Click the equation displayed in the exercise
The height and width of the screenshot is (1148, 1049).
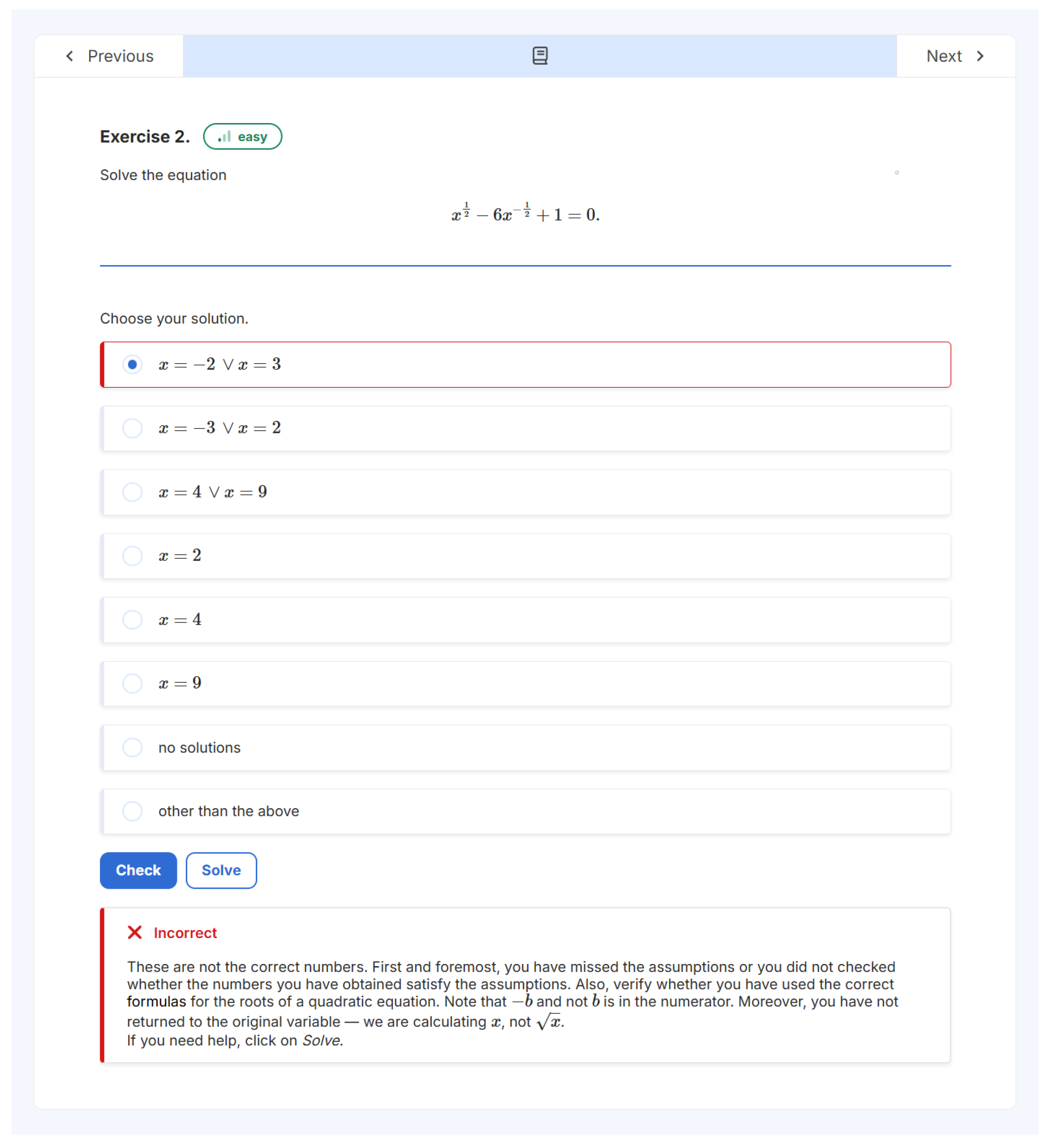pyautogui.click(x=525, y=214)
